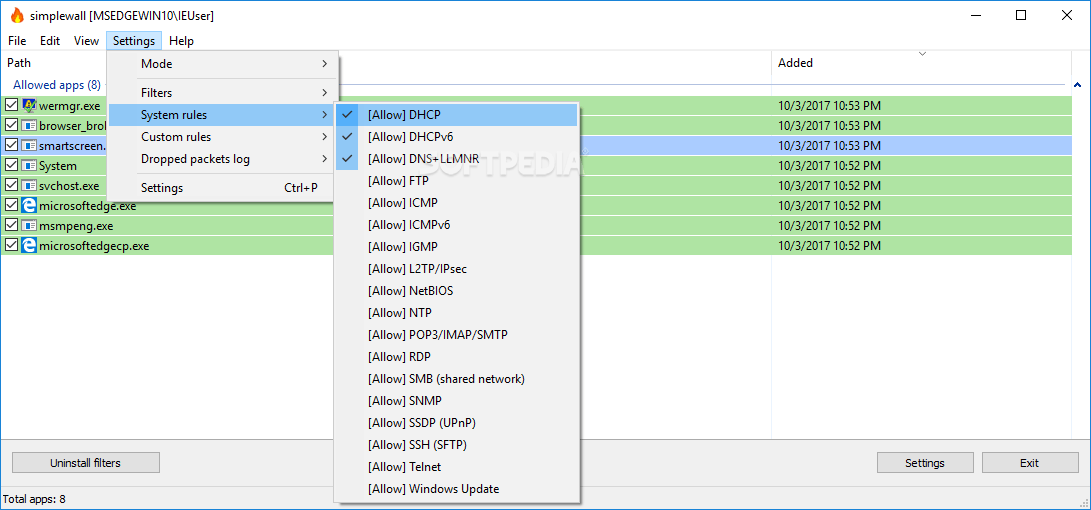Enable the [Allow] ICMPv6 rule
The image size is (1091, 510).
[456, 225]
